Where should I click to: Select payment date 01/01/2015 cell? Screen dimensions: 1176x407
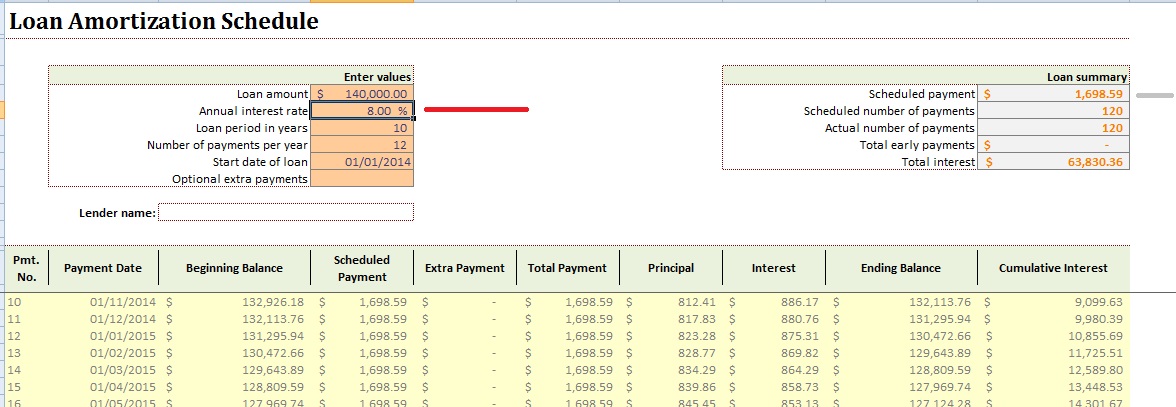(117, 335)
